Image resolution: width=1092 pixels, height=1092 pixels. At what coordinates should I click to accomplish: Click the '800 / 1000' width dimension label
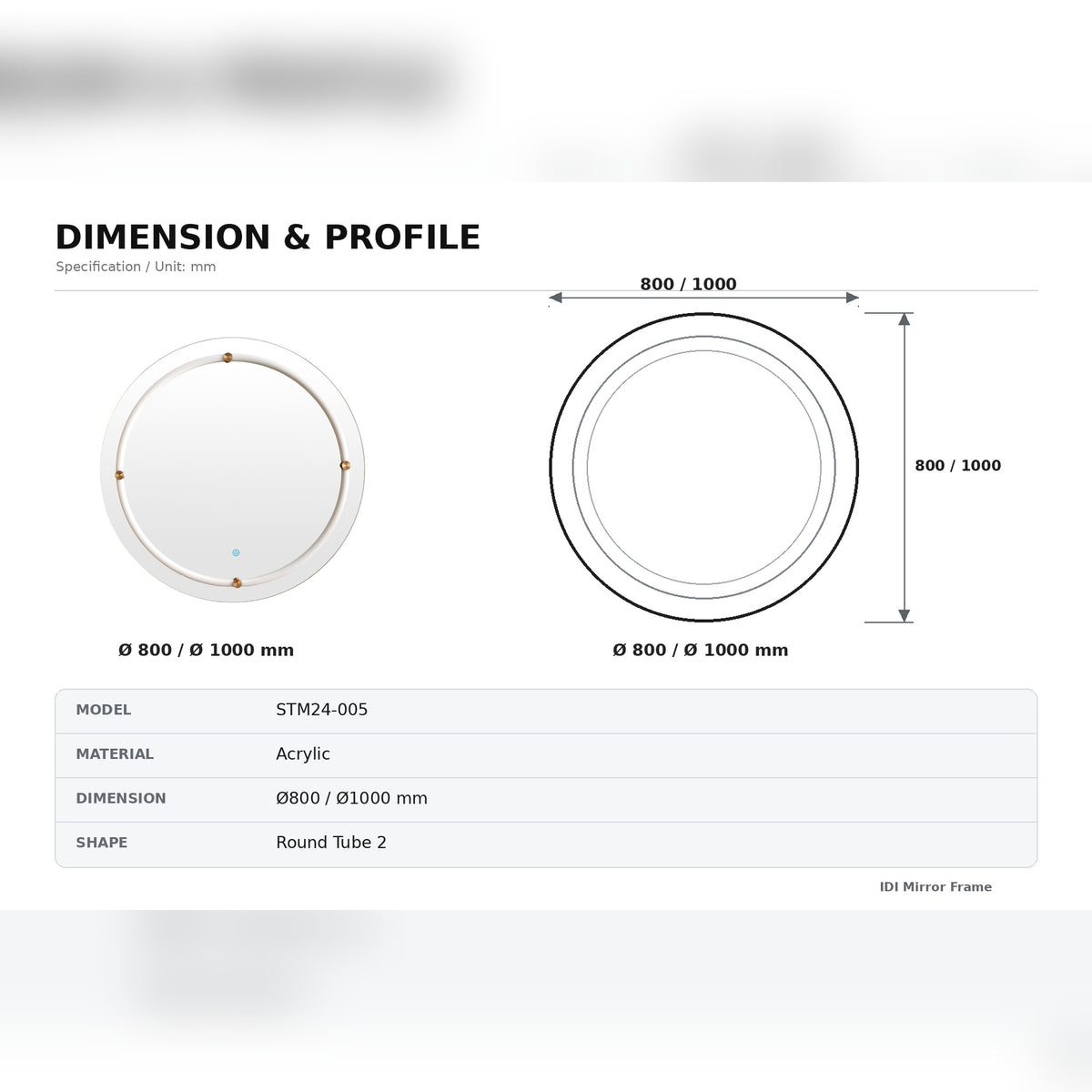pos(688,284)
